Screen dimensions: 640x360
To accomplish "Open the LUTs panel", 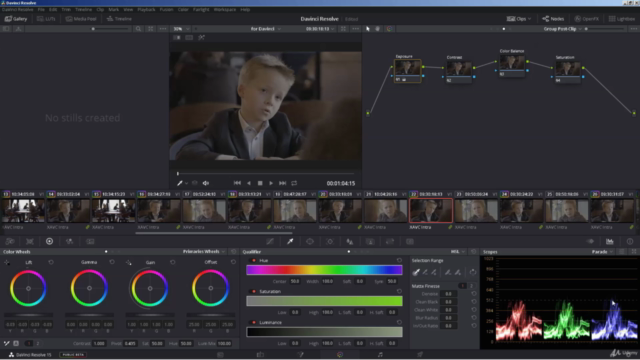I will coord(46,19).
